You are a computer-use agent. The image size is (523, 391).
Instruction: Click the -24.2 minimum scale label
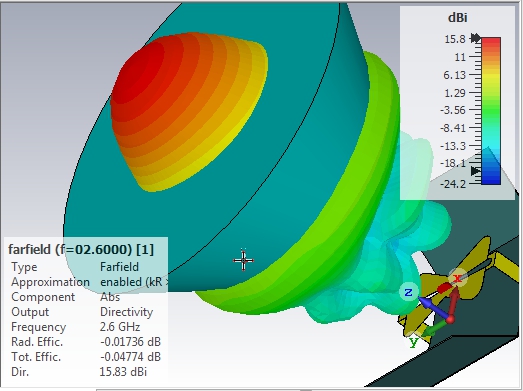pos(453,183)
